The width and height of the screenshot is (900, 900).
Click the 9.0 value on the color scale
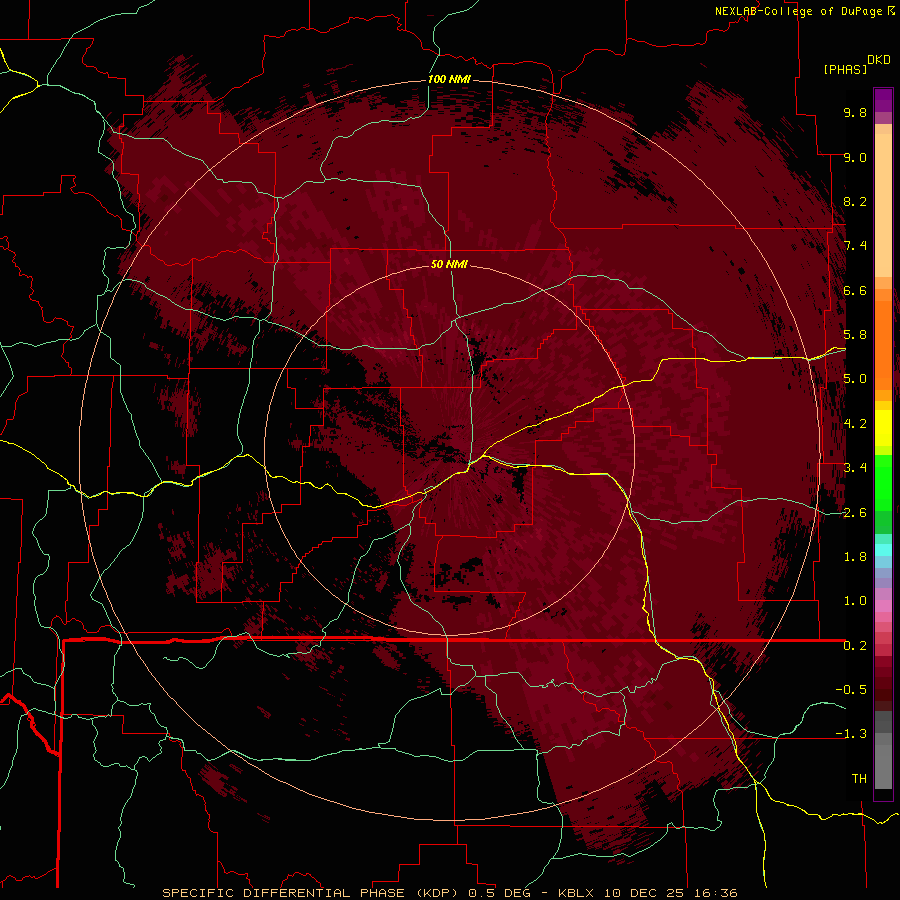tap(855, 157)
